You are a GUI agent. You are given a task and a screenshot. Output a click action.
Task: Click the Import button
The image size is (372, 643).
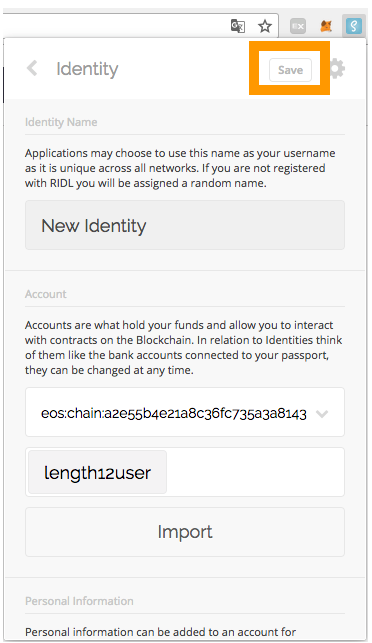[x=185, y=532]
